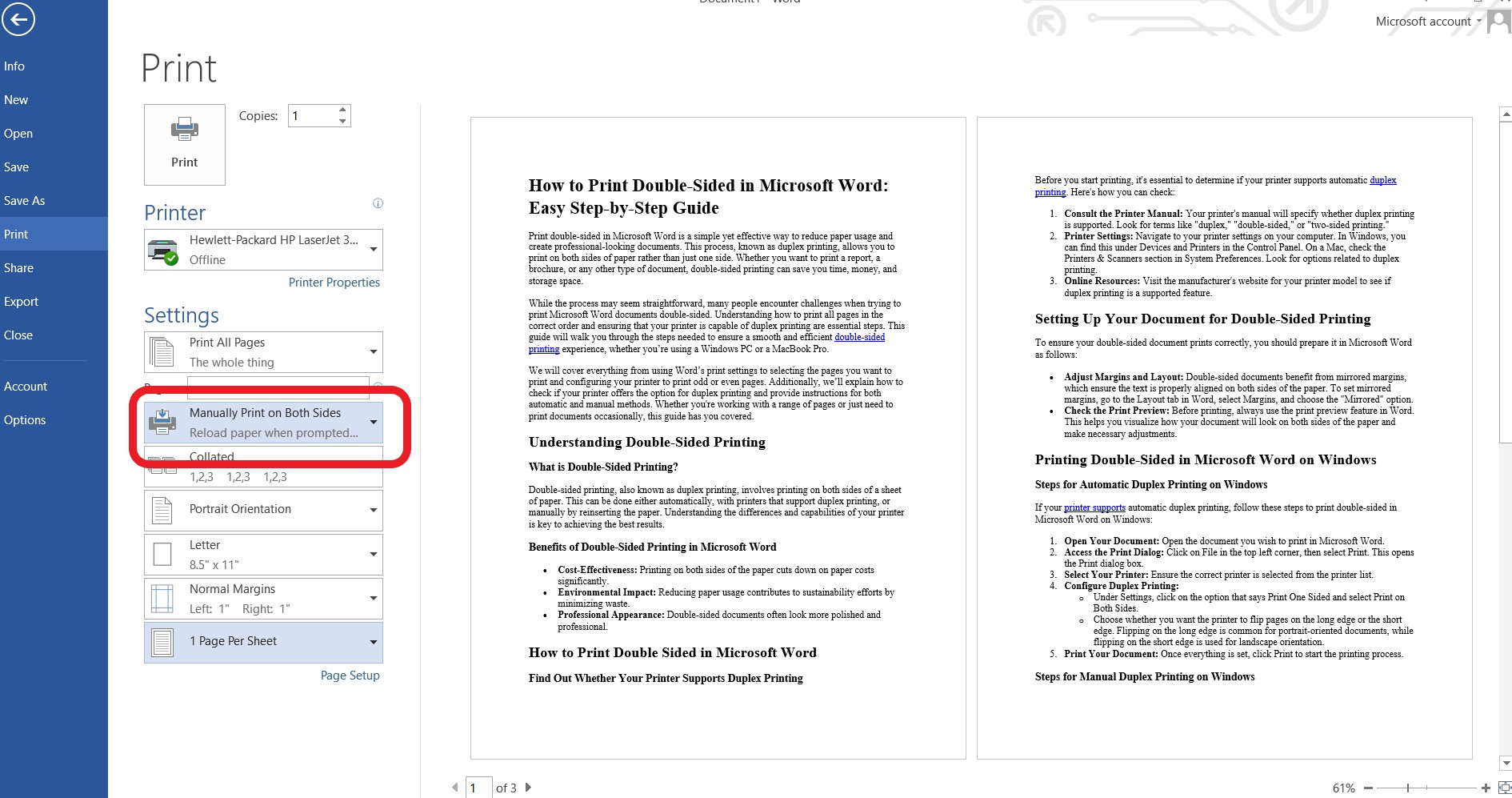Image resolution: width=1512 pixels, height=798 pixels.
Task: Click the next page arrow below the preview
Action: pyautogui.click(x=528, y=788)
